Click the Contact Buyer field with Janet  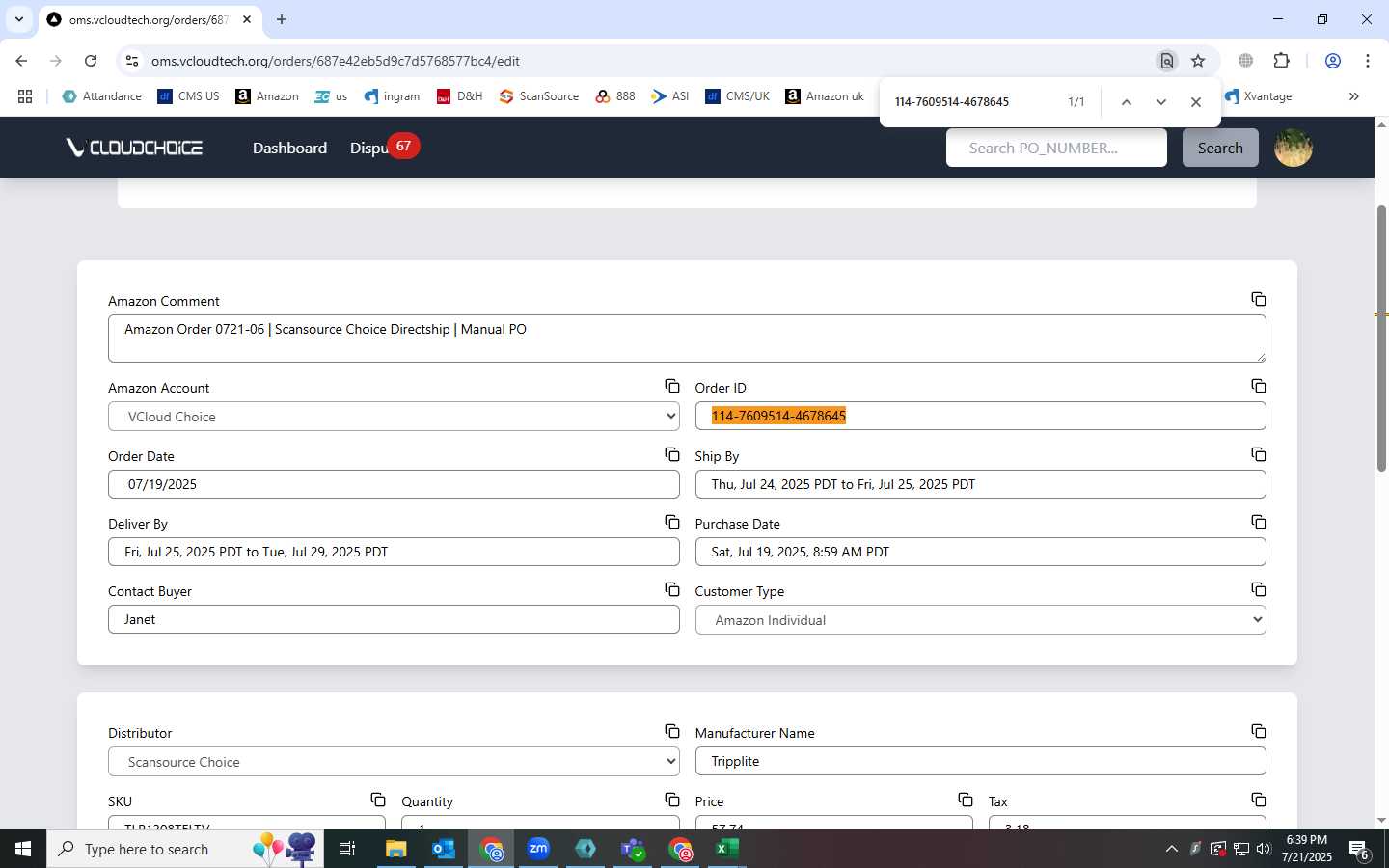point(394,619)
